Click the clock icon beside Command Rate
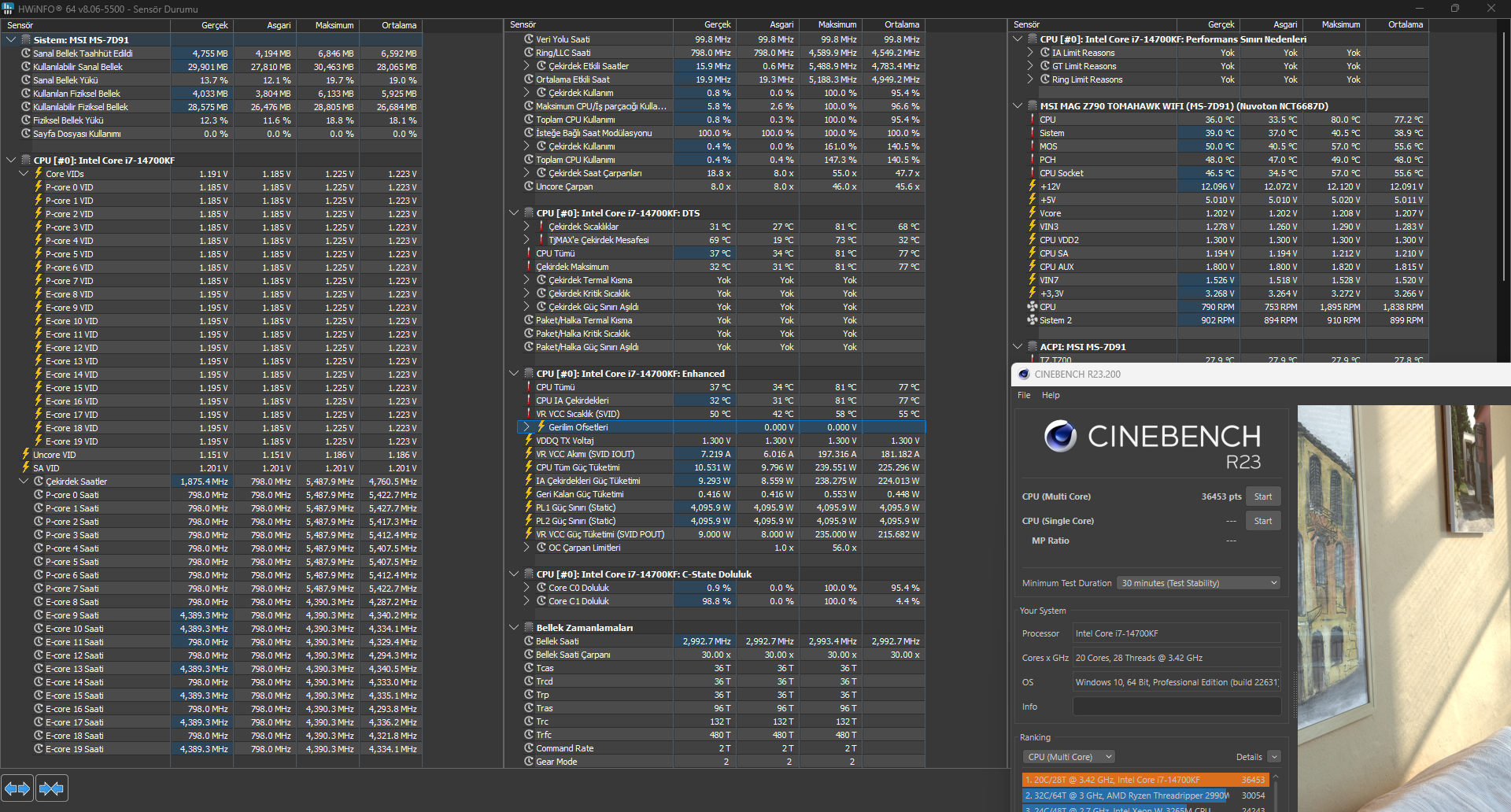This screenshot has height=812, width=1511. [529, 748]
